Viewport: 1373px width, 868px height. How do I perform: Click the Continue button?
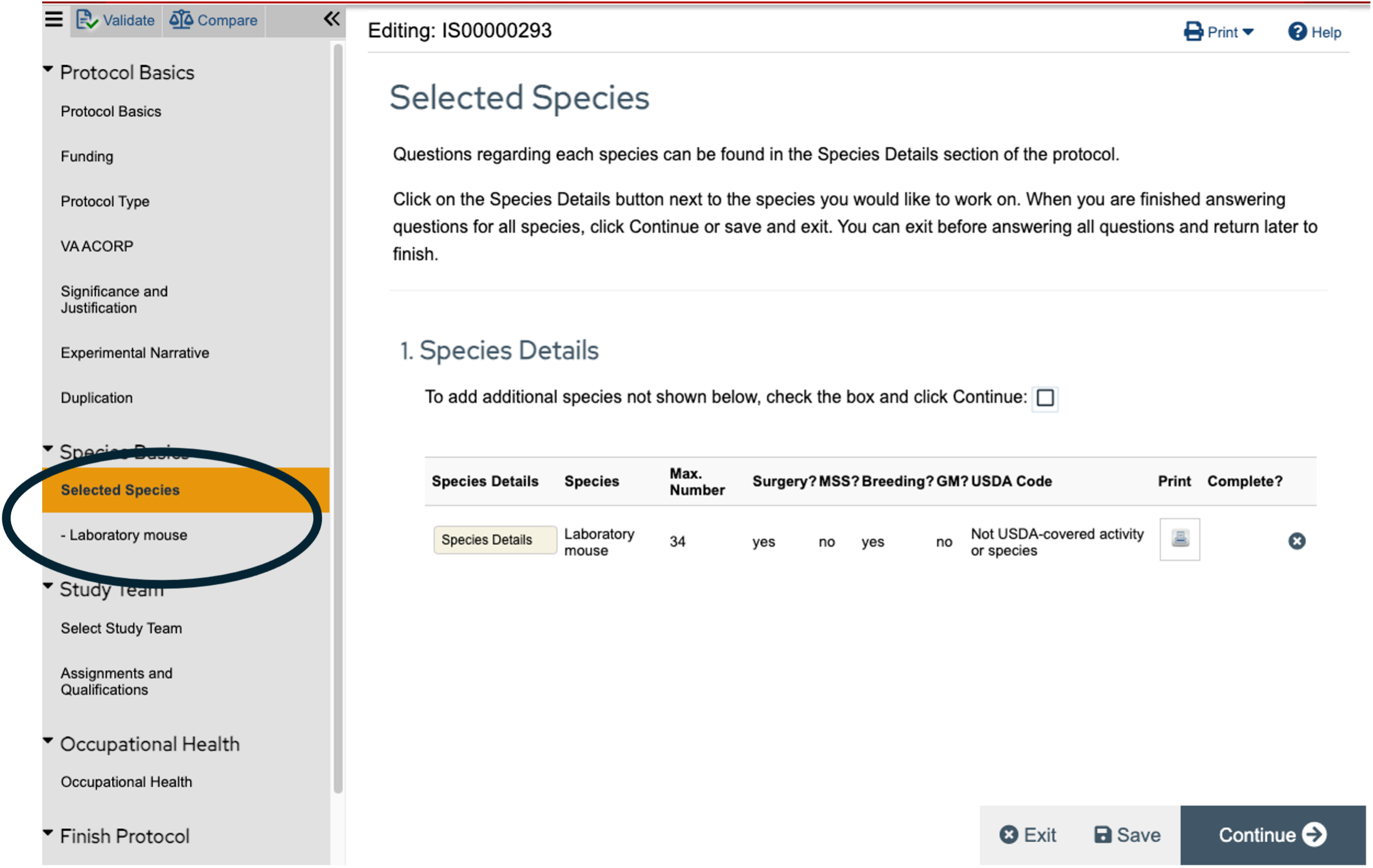pyautogui.click(x=1272, y=835)
